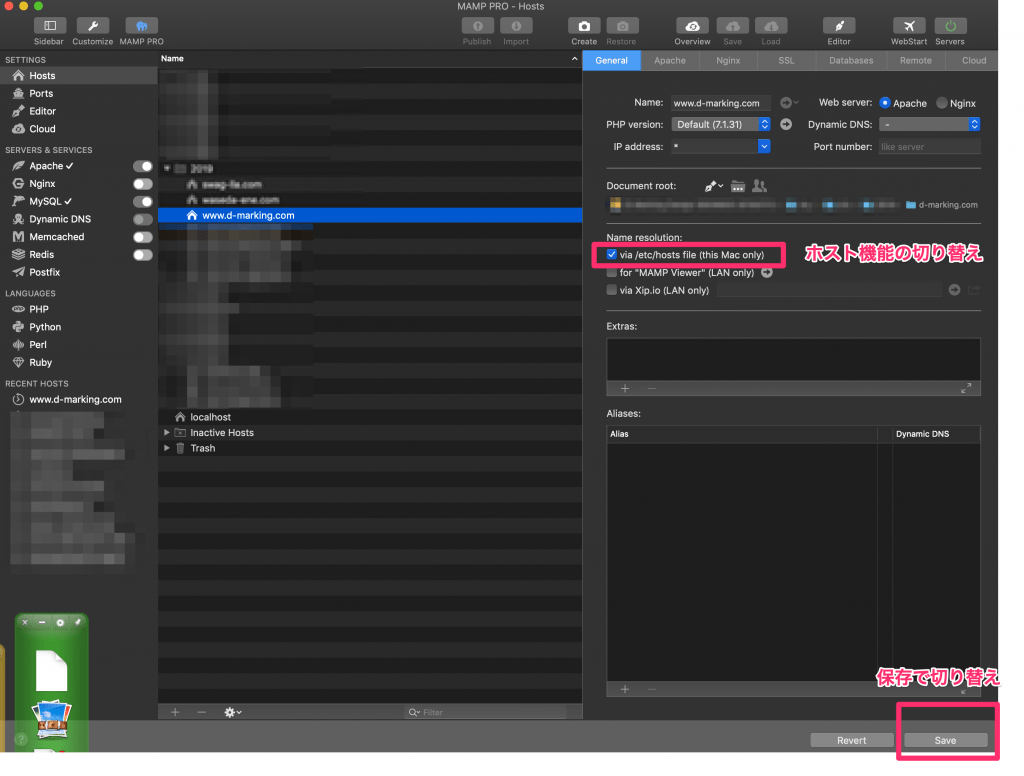Add a new host with plus button
The image size is (1024, 776).
[175, 712]
